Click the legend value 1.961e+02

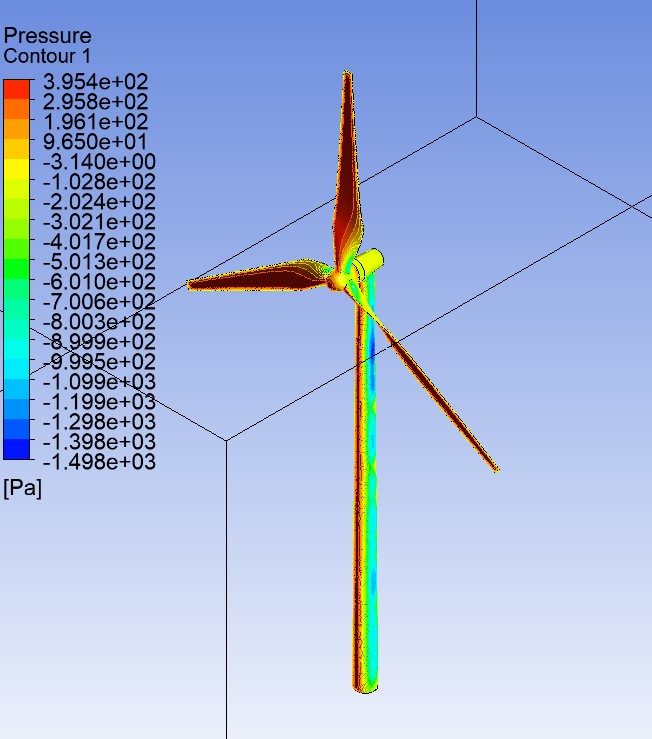96,122
